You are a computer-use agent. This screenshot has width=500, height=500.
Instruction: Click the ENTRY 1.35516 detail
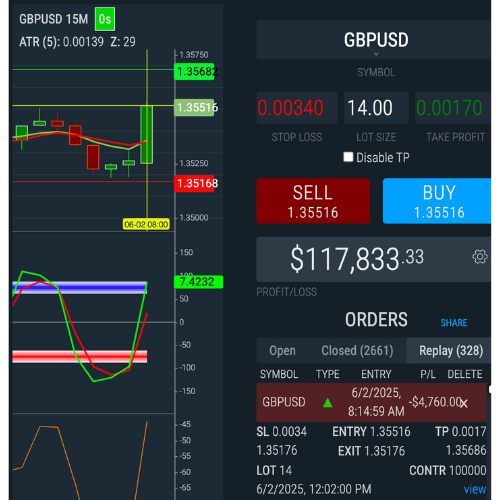click(371, 432)
